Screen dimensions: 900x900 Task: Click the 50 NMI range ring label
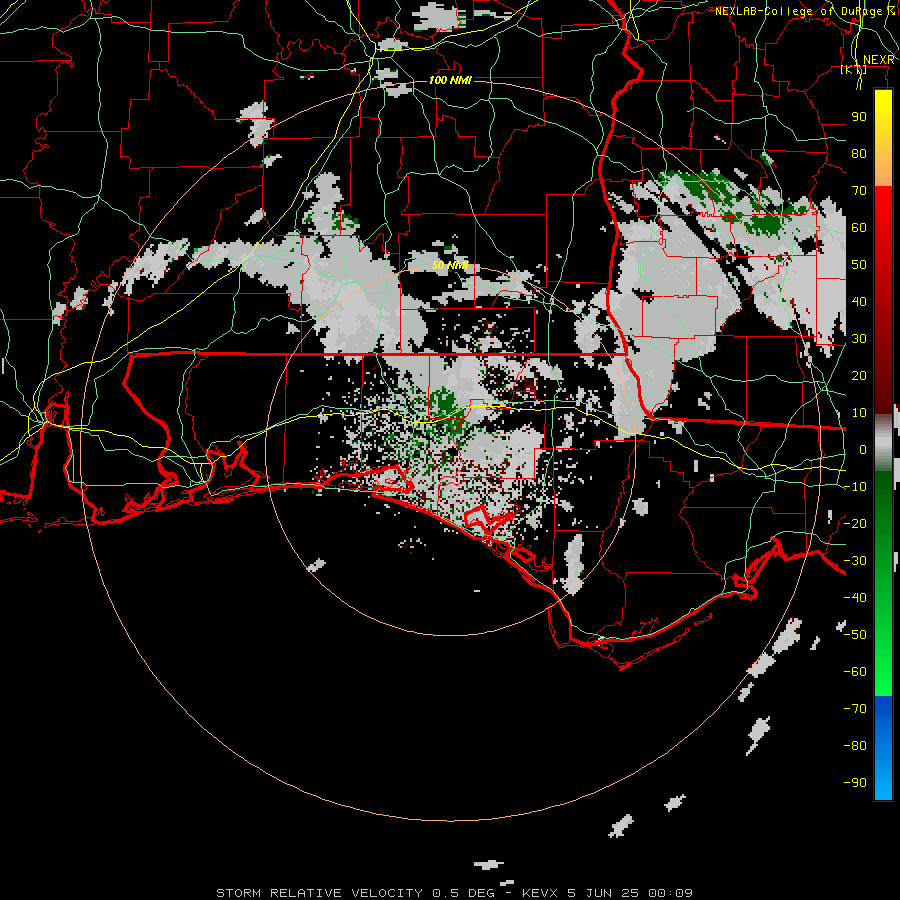[x=450, y=265]
